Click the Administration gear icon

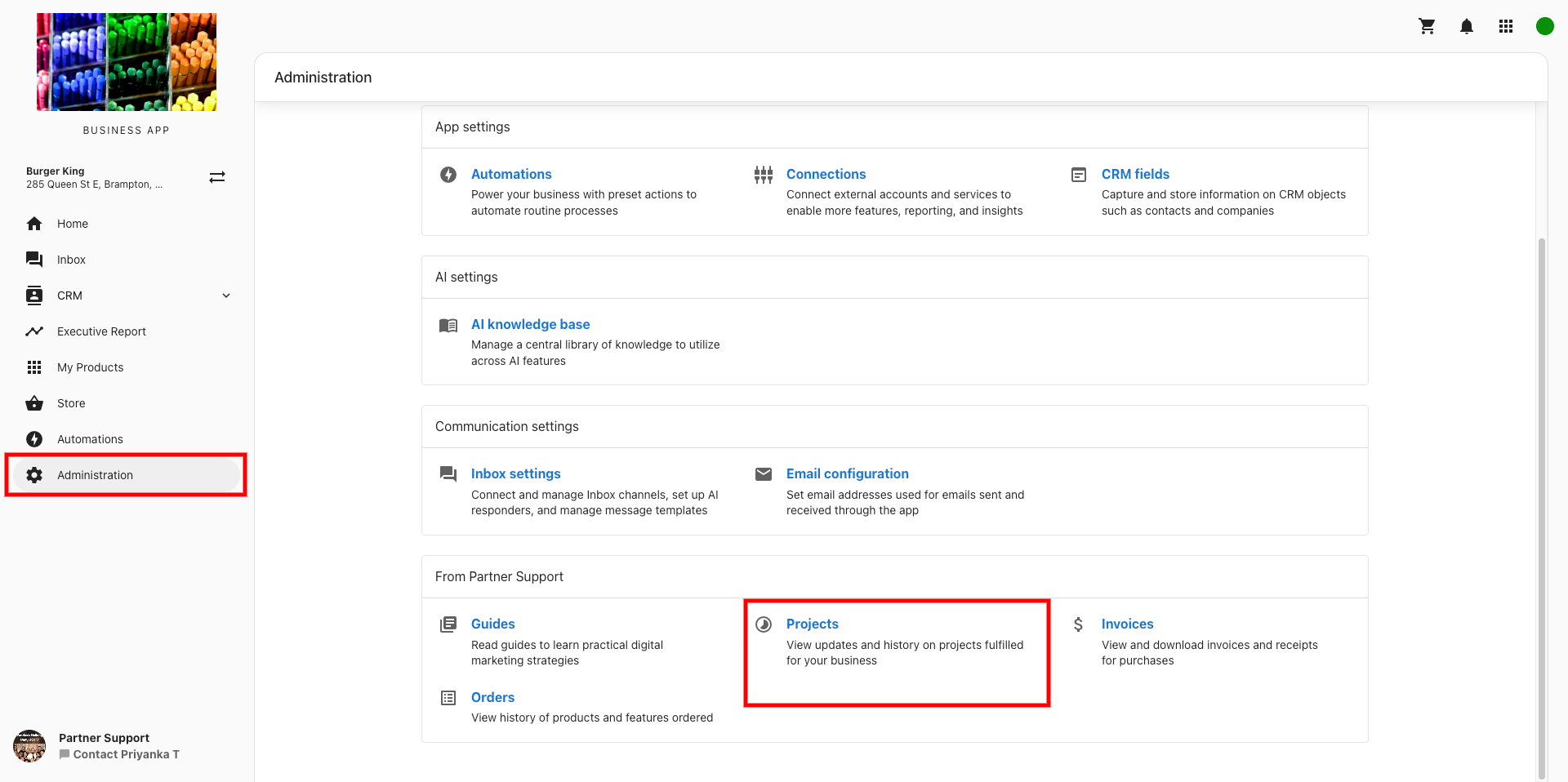pos(34,475)
